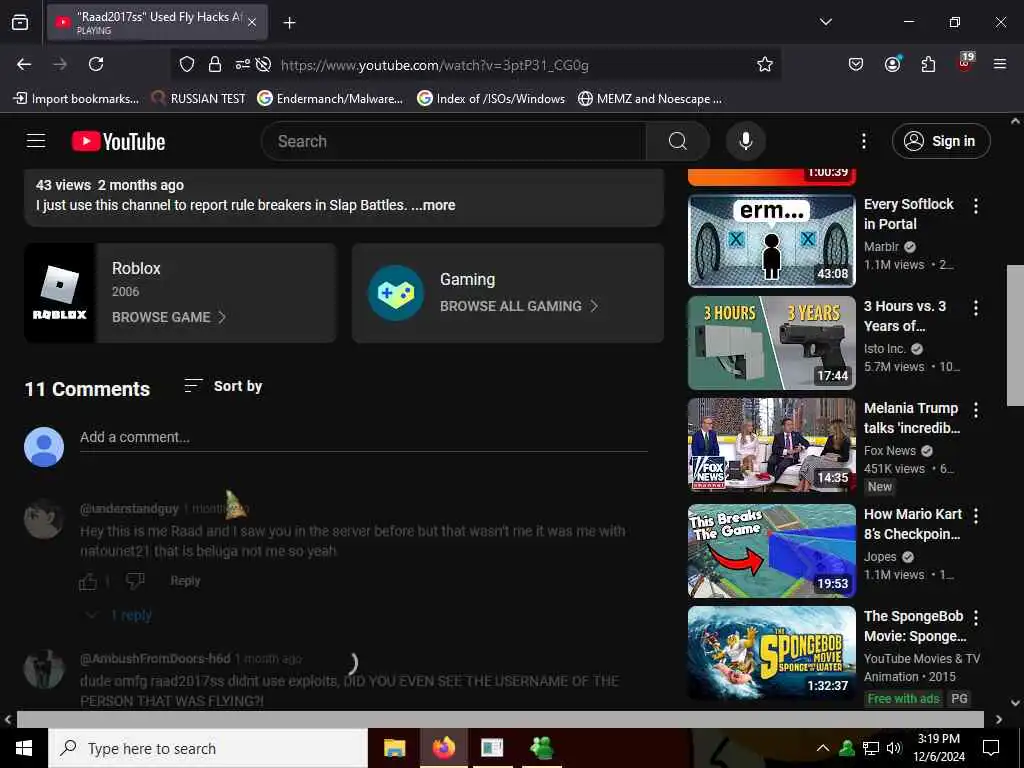Open options for Every Softlock in Portal

click(x=976, y=206)
